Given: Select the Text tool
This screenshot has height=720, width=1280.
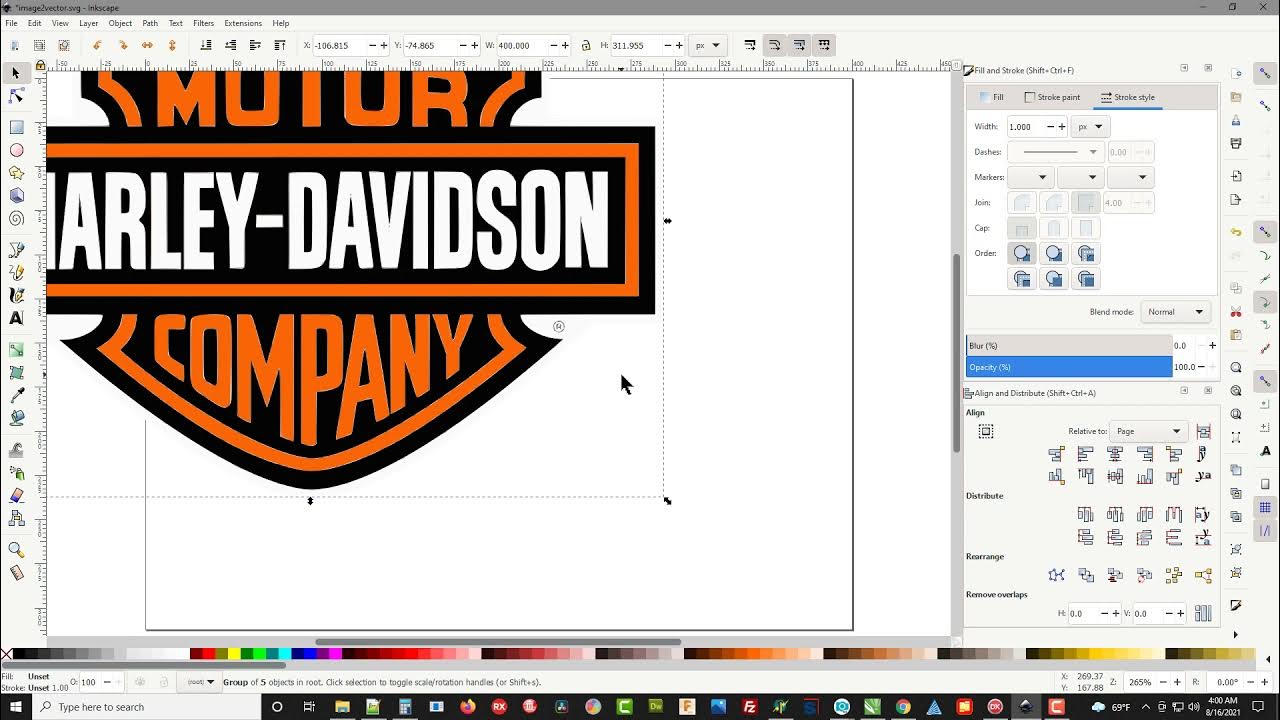Looking at the screenshot, I should (16, 319).
